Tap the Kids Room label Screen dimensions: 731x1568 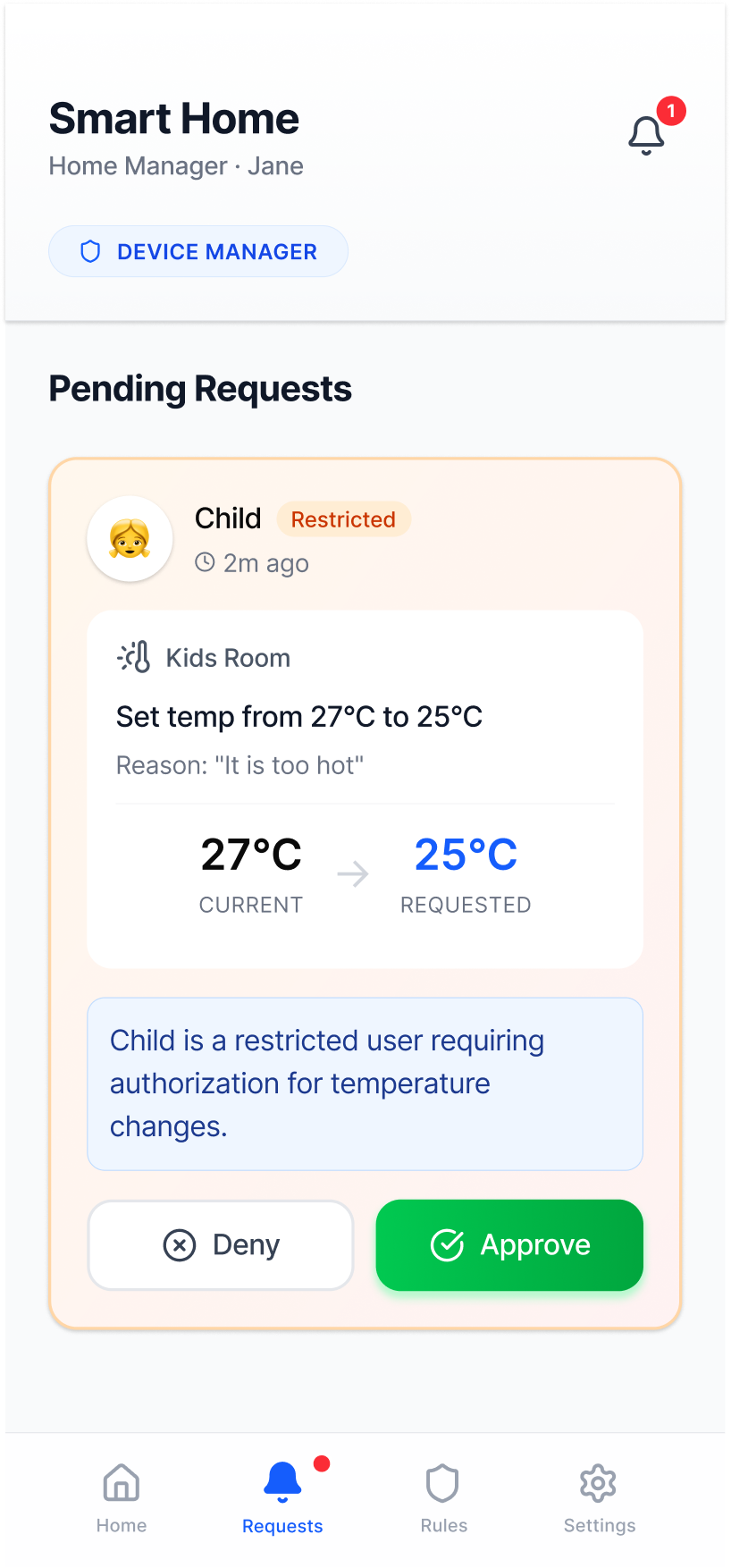click(228, 658)
